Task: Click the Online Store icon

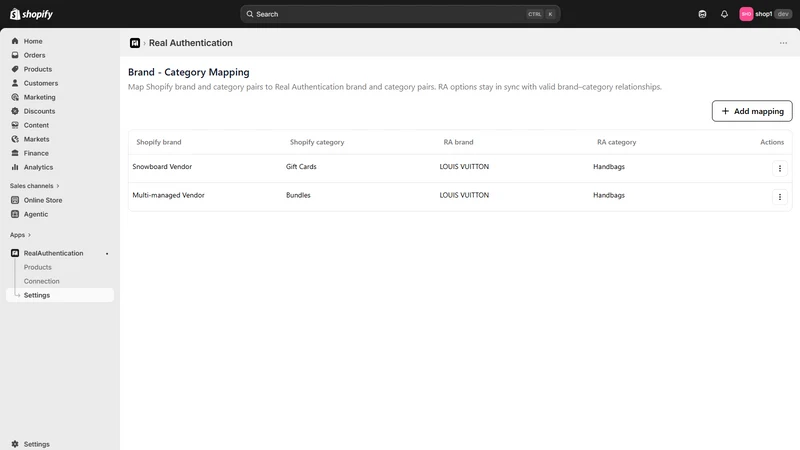Action: tap(15, 200)
